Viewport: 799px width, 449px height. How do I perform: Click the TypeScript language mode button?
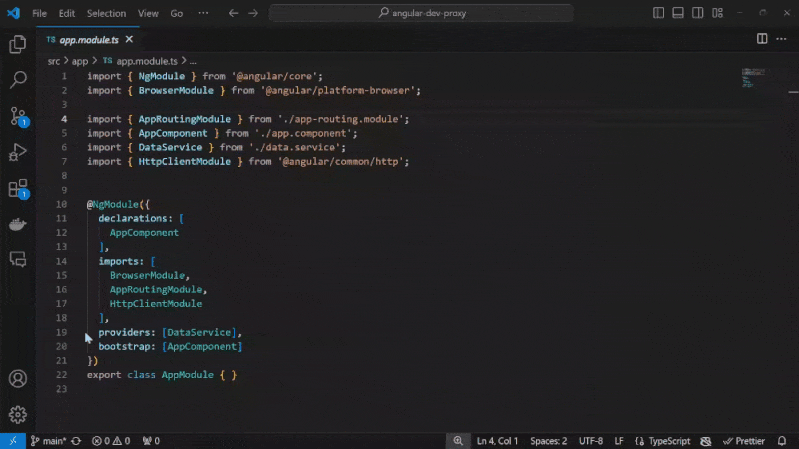669,441
